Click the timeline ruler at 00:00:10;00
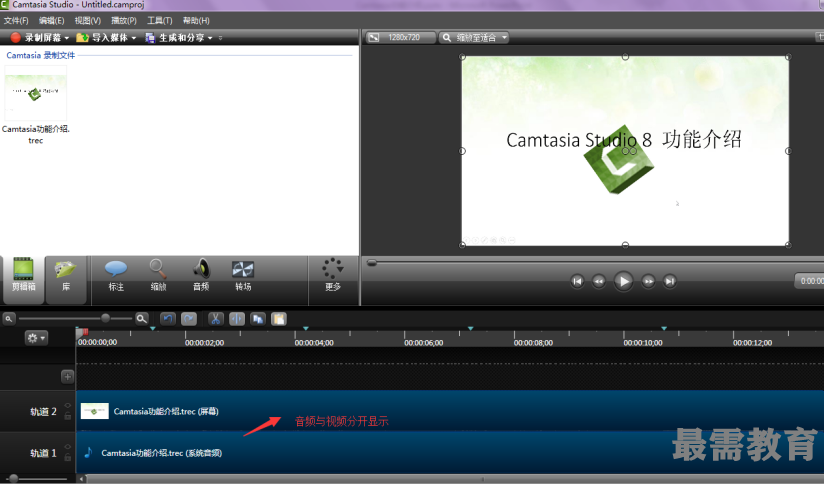This screenshot has height=484, width=824. pos(643,343)
